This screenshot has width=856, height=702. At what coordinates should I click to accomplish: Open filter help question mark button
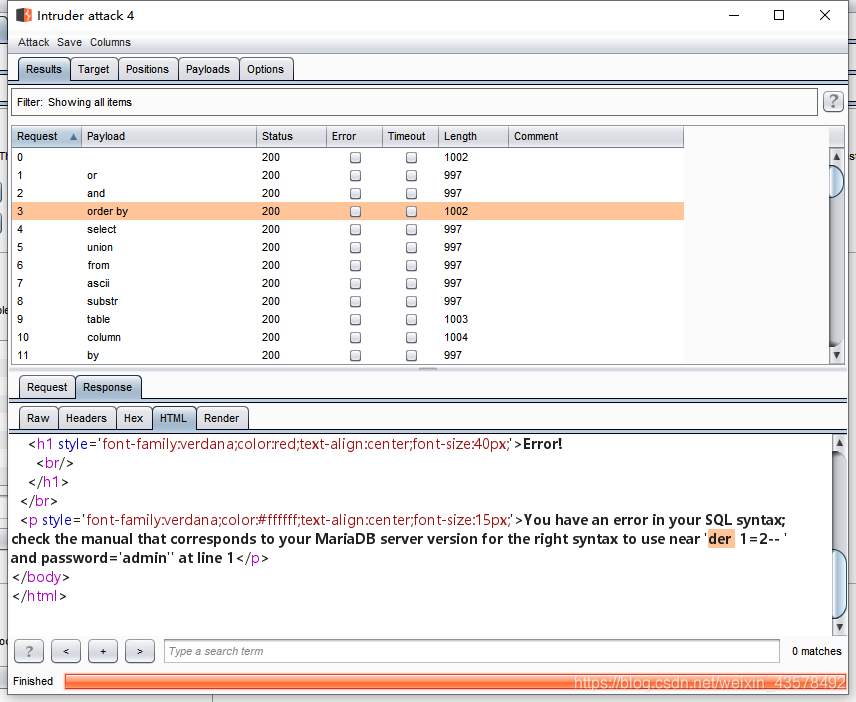833,102
